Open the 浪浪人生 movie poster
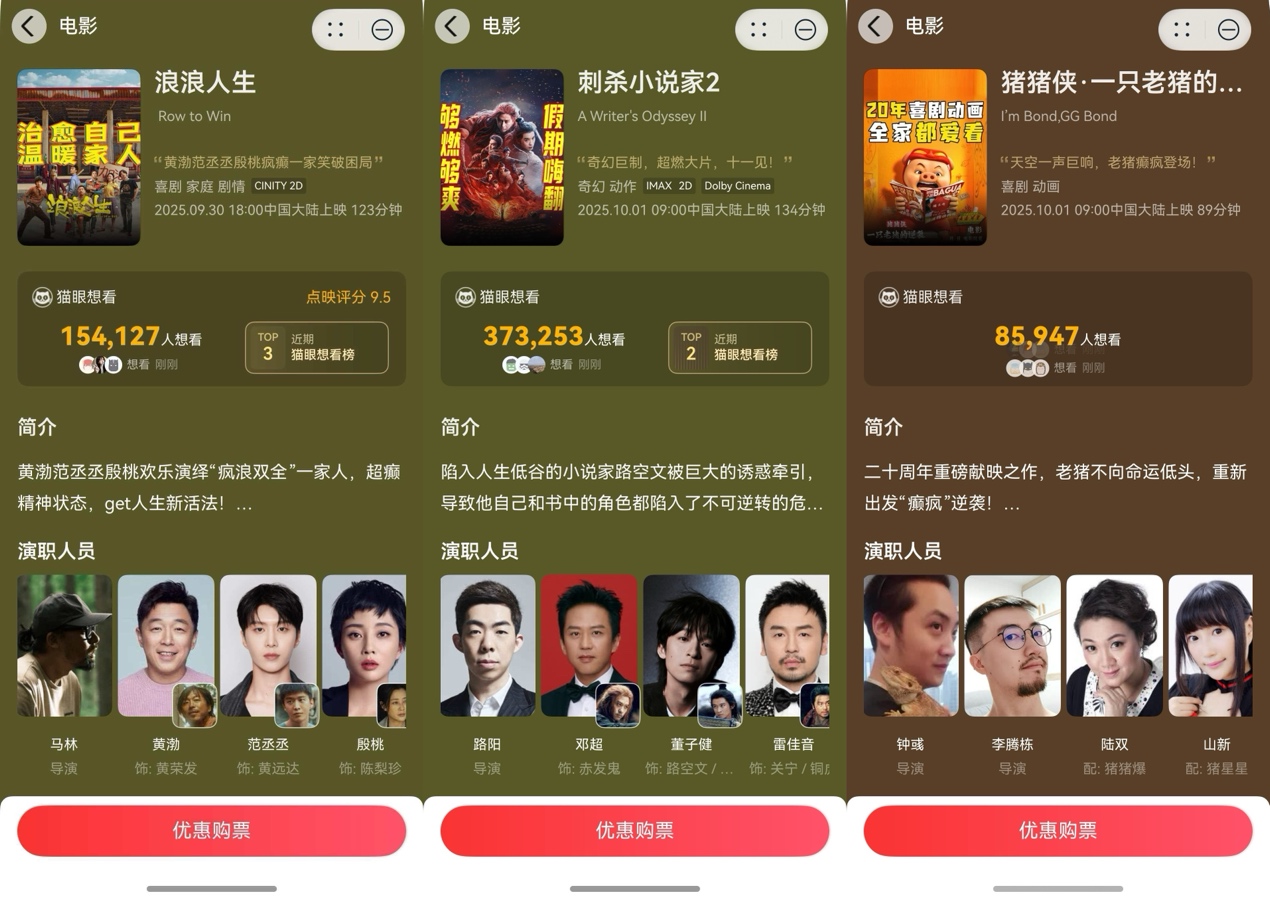 coord(79,157)
